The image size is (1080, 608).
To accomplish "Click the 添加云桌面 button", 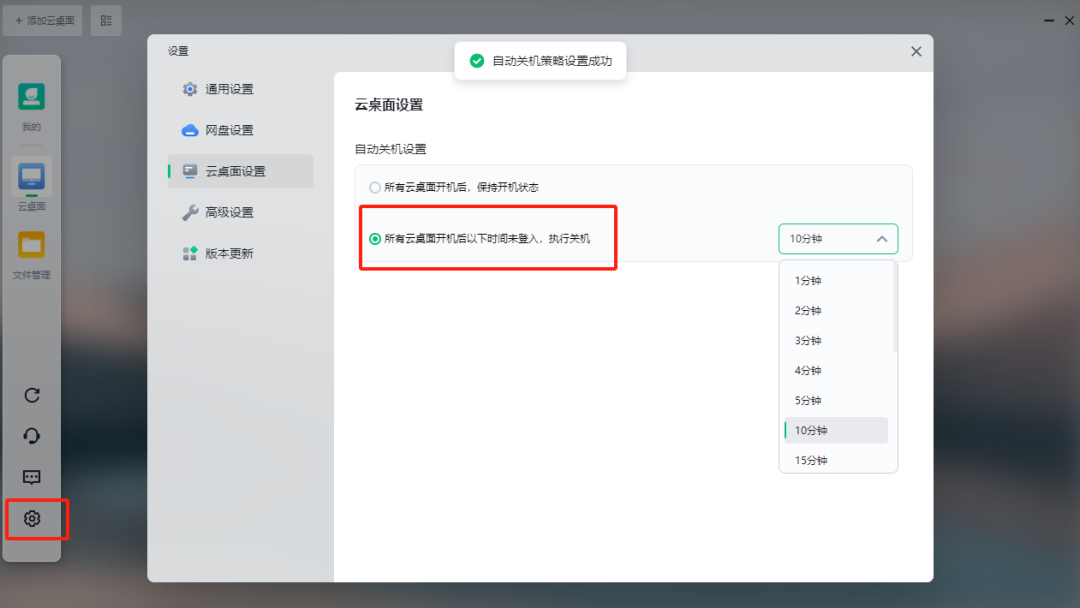I will pyautogui.click(x=43, y=21).
